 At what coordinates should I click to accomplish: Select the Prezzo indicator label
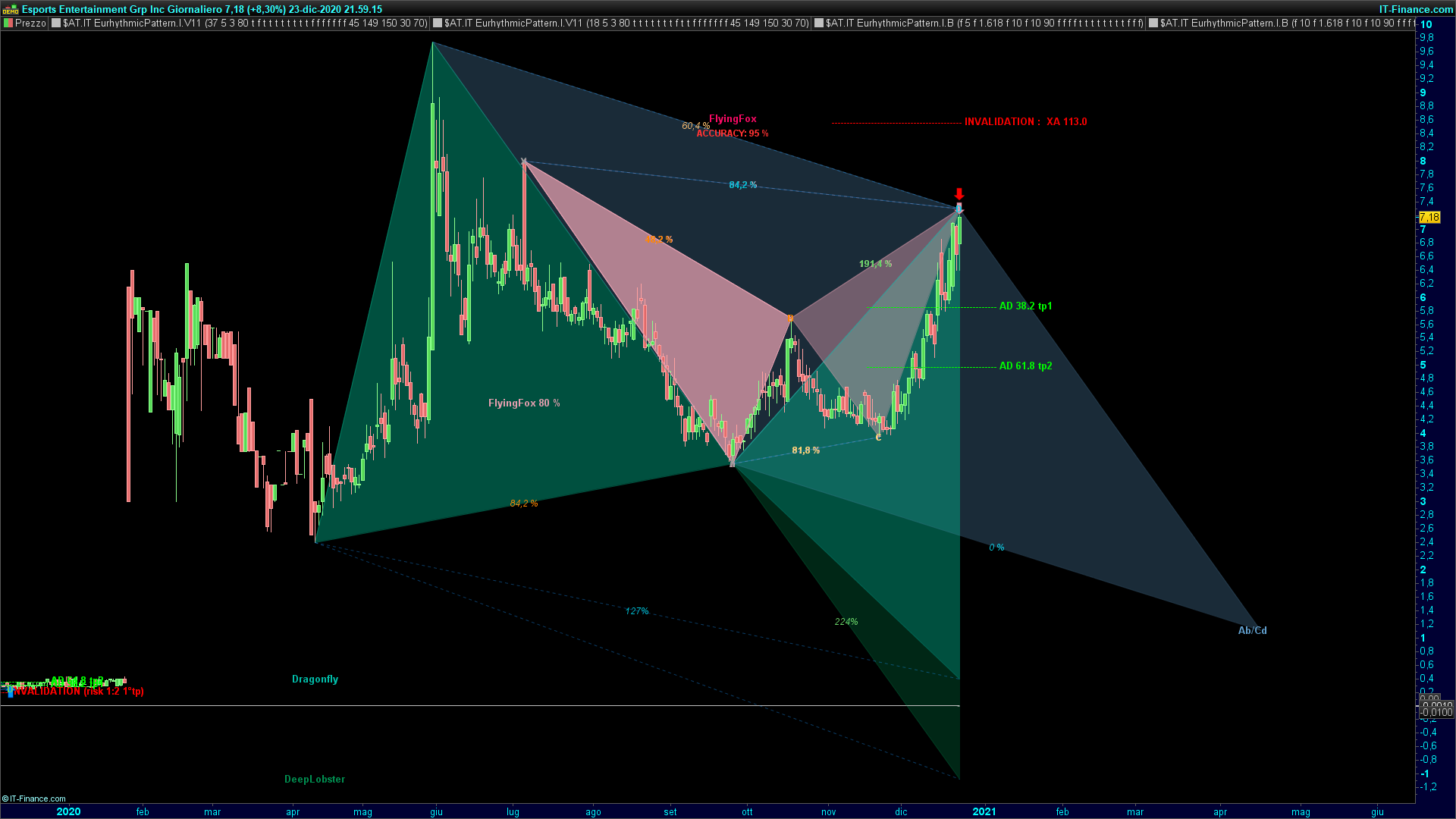pyautogui.click(x=31, y=24)
